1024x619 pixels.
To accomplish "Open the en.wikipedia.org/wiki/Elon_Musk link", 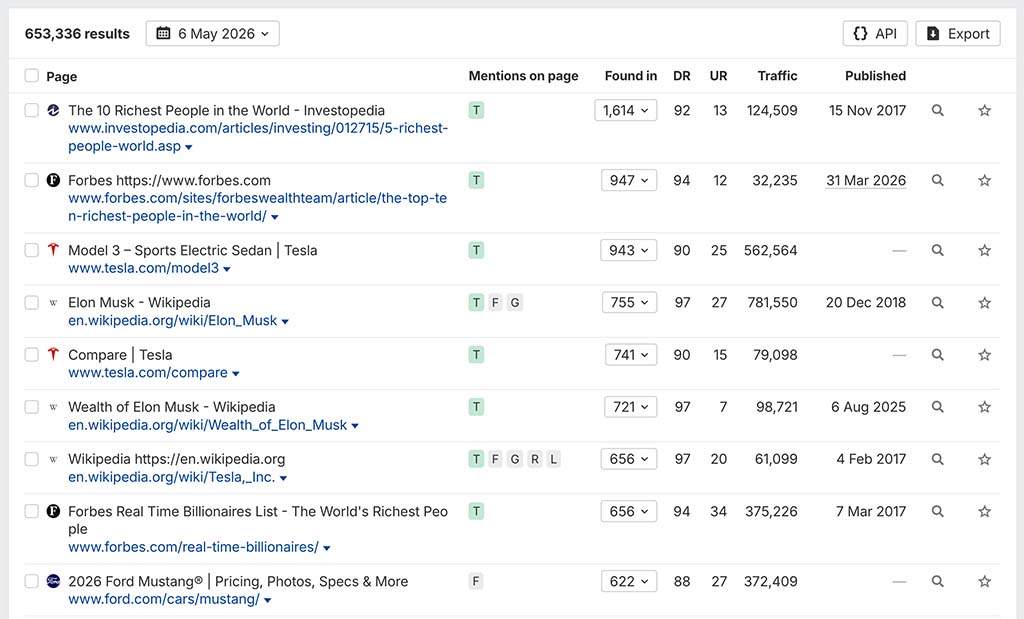I will tap(172, 321).
